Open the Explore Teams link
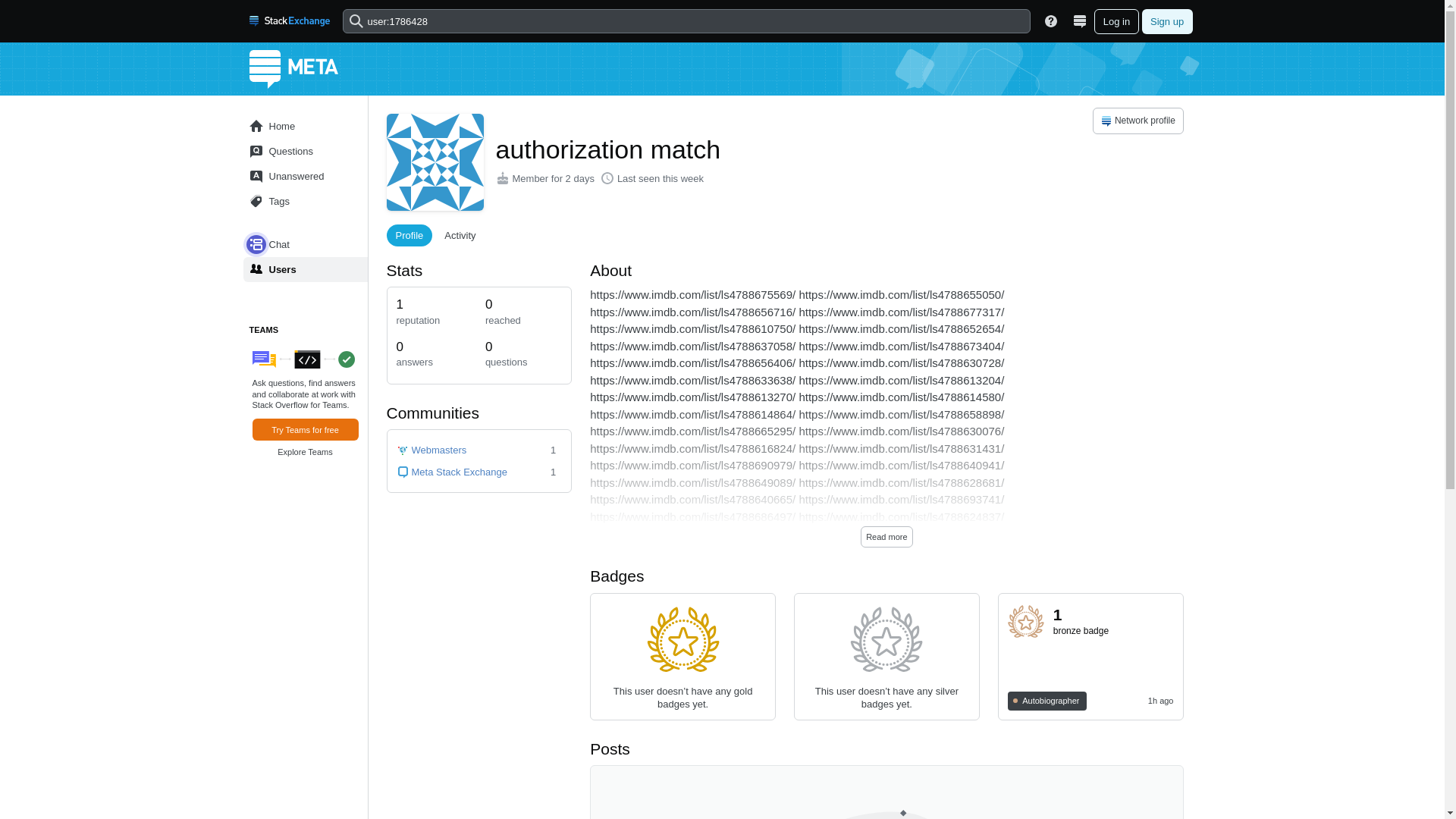This screenshot has width=1456, height=819. tap(305, 452)
